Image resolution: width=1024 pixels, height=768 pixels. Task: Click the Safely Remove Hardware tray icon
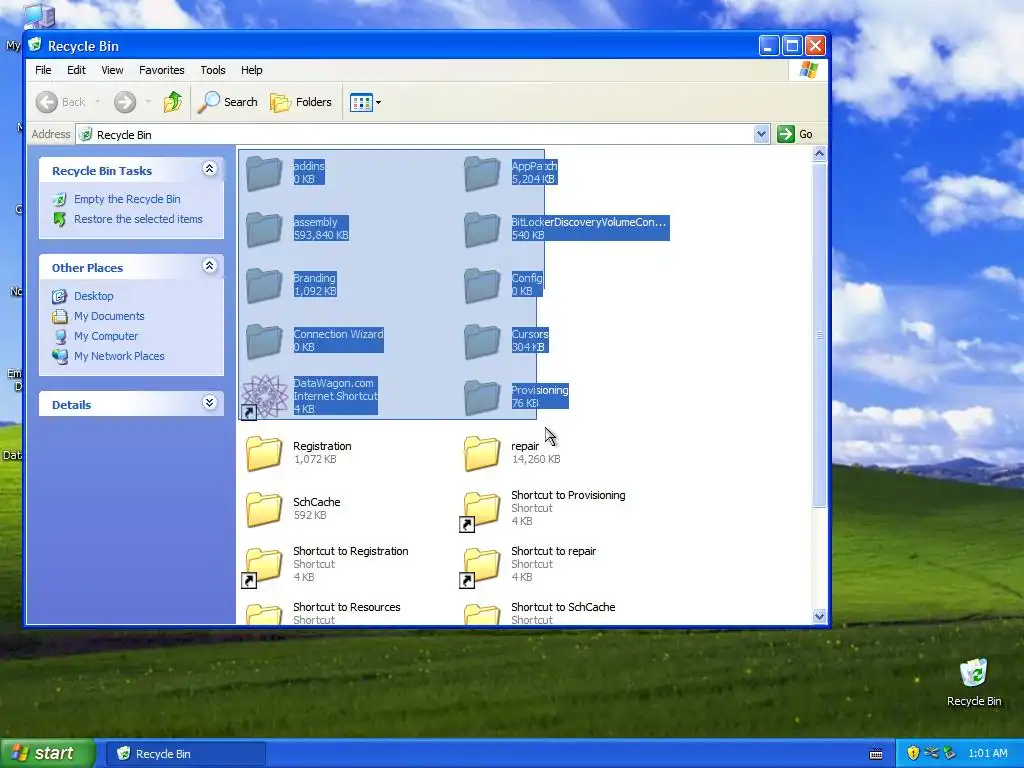click(950, 753)
